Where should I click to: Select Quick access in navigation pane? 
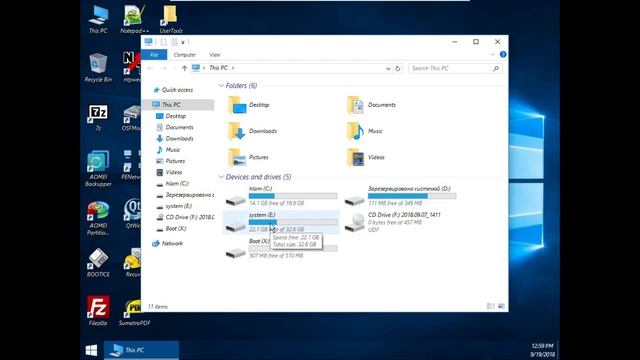click(x=177, y=90)
